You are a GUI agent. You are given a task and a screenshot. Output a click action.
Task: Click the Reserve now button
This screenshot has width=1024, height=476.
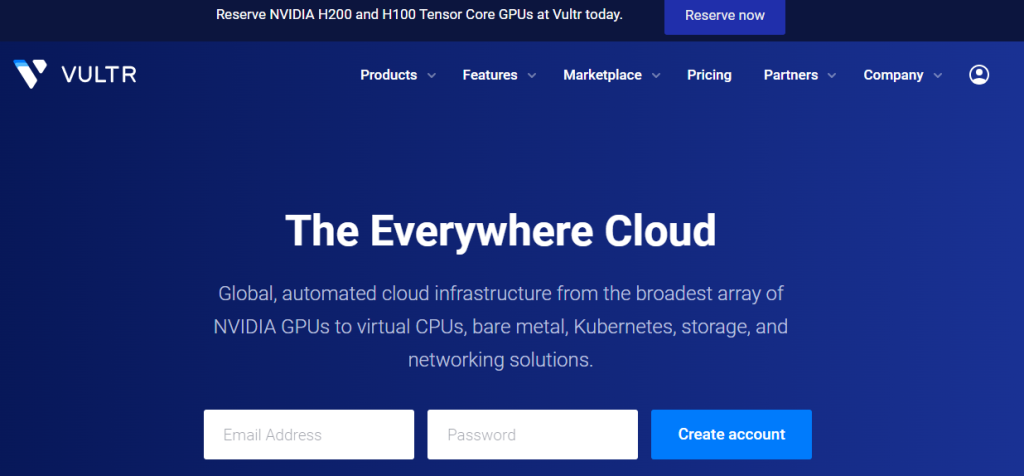click(x=725, y=16)
